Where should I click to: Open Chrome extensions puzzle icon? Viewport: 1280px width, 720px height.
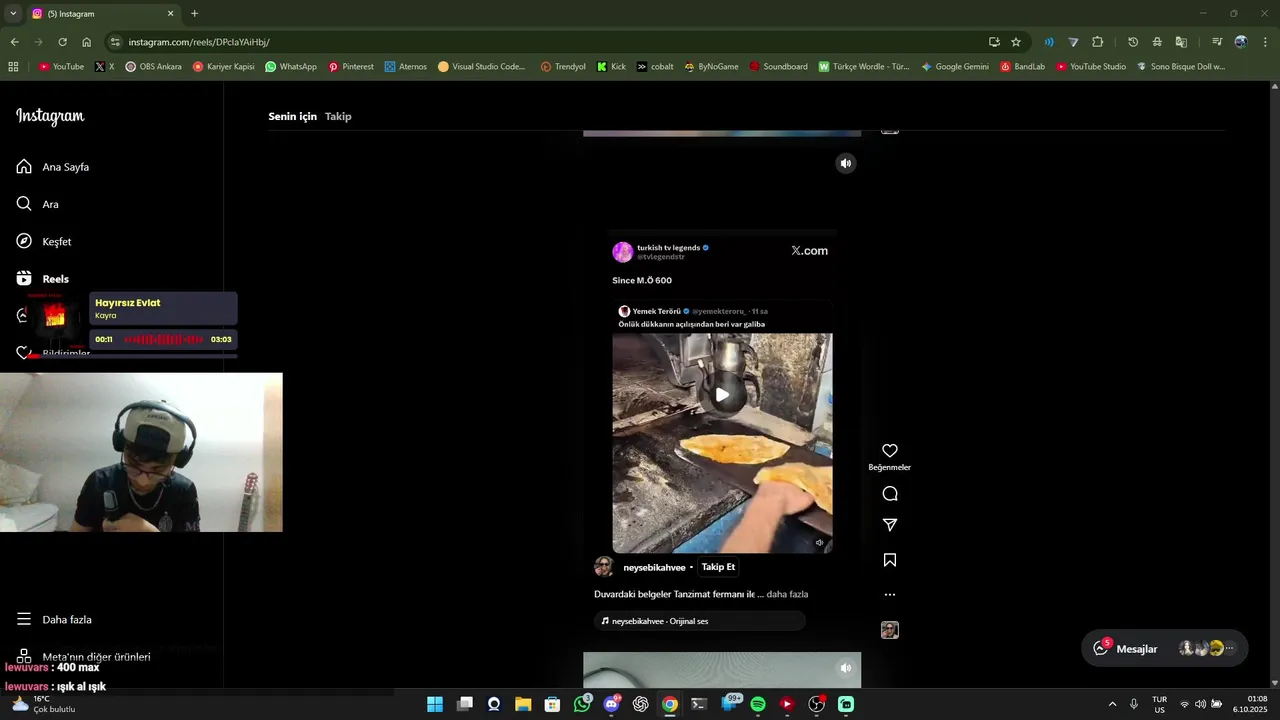tap(1097, 42)
